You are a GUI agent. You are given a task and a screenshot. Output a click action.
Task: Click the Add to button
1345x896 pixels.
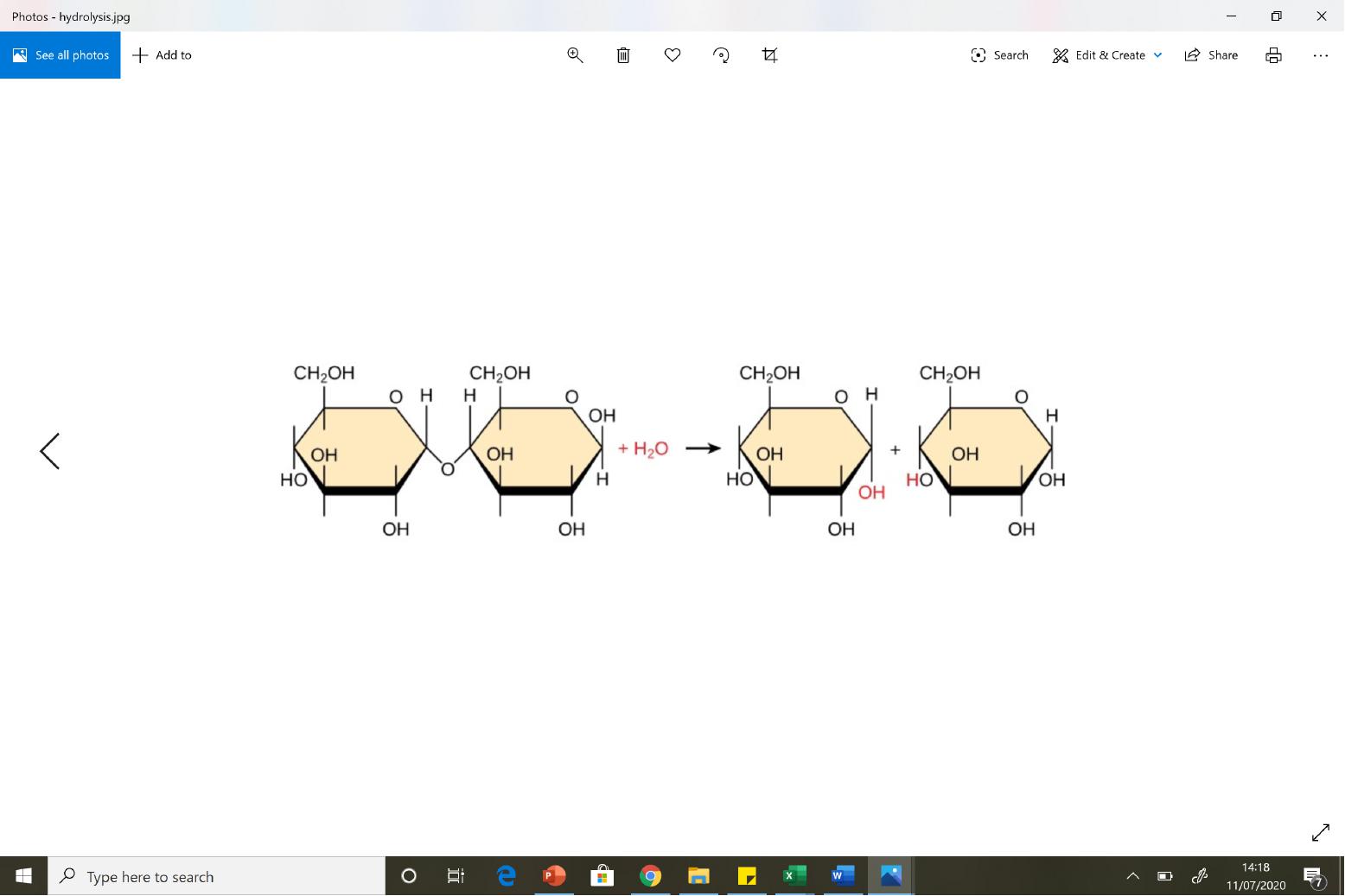pyautogui.click(x=163, y=55)
